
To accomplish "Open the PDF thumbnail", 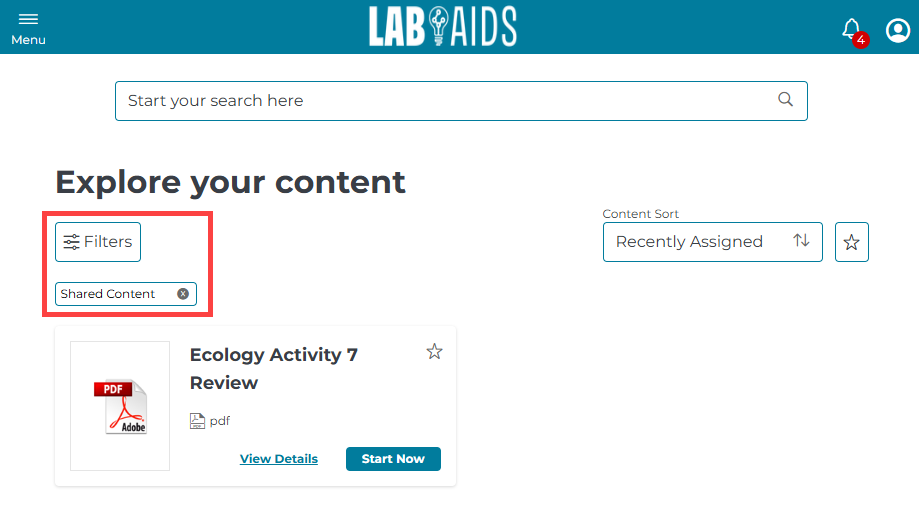I will (x=120, y=406).
